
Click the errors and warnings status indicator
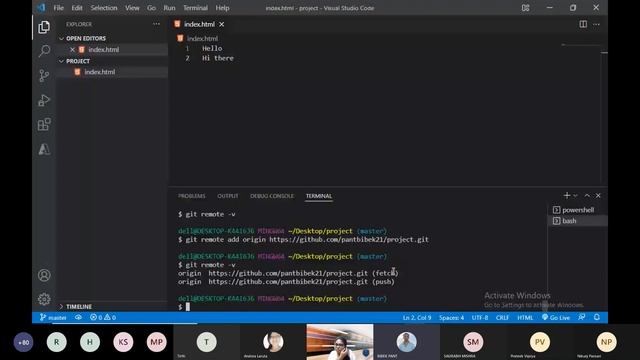[103, 318]
